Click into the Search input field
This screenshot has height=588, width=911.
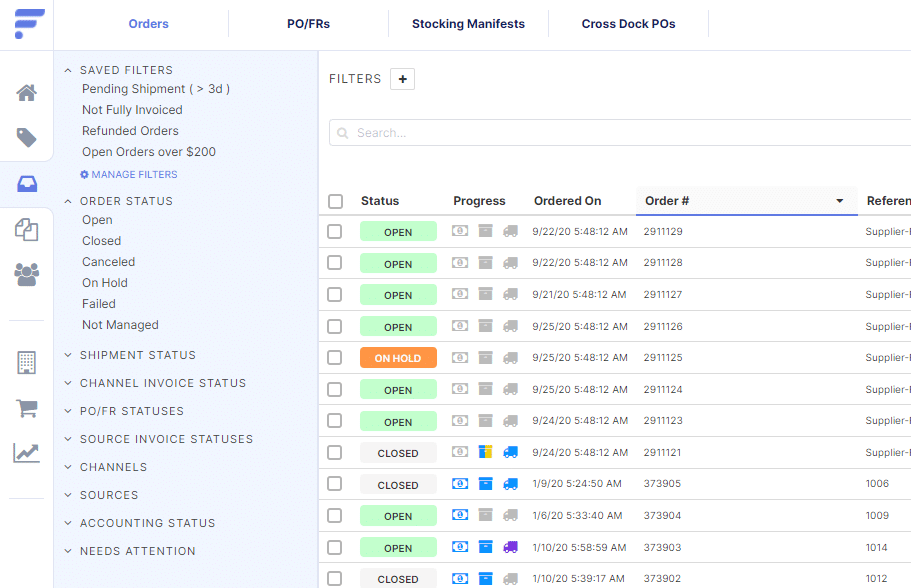(x=620, y=133)
